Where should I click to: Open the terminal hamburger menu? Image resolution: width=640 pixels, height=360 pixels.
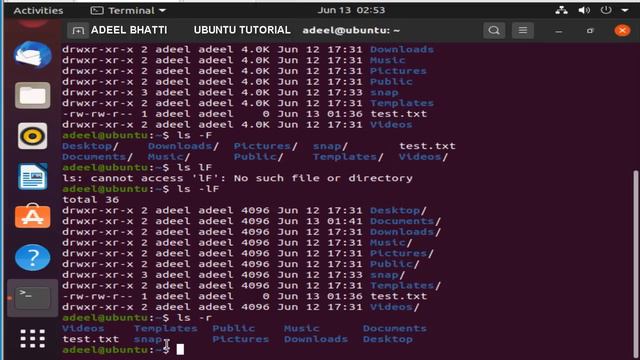[522, 31]
